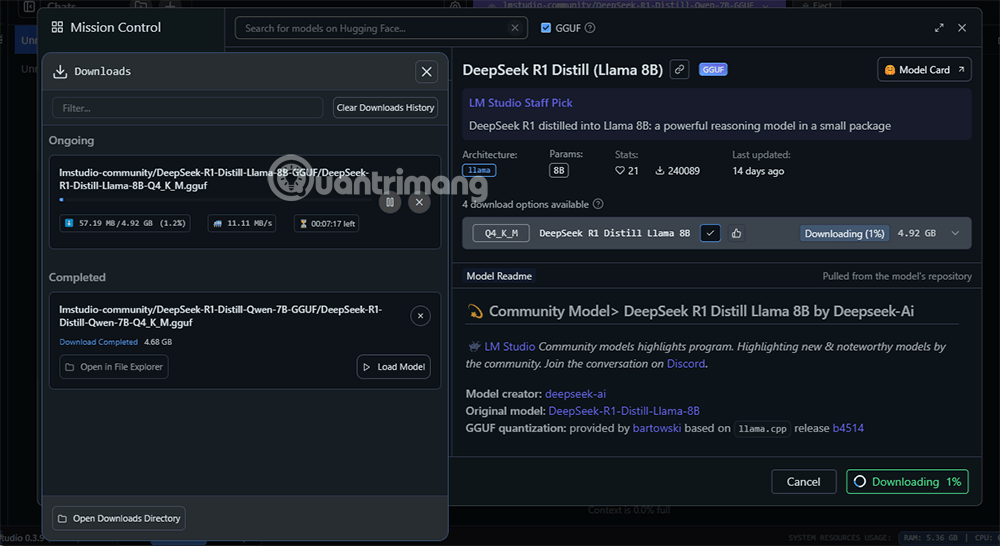Click the 14 days ago last updated value
This screenshot has width=1000, height=546.
pos(758,171)
